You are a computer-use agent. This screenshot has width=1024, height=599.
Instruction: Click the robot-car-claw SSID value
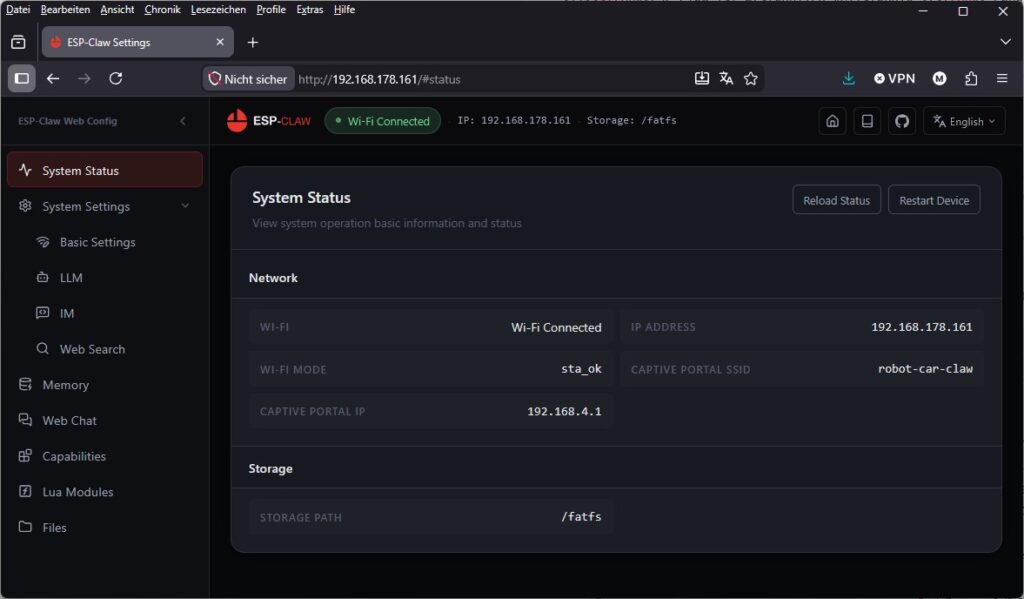(925, 369)
